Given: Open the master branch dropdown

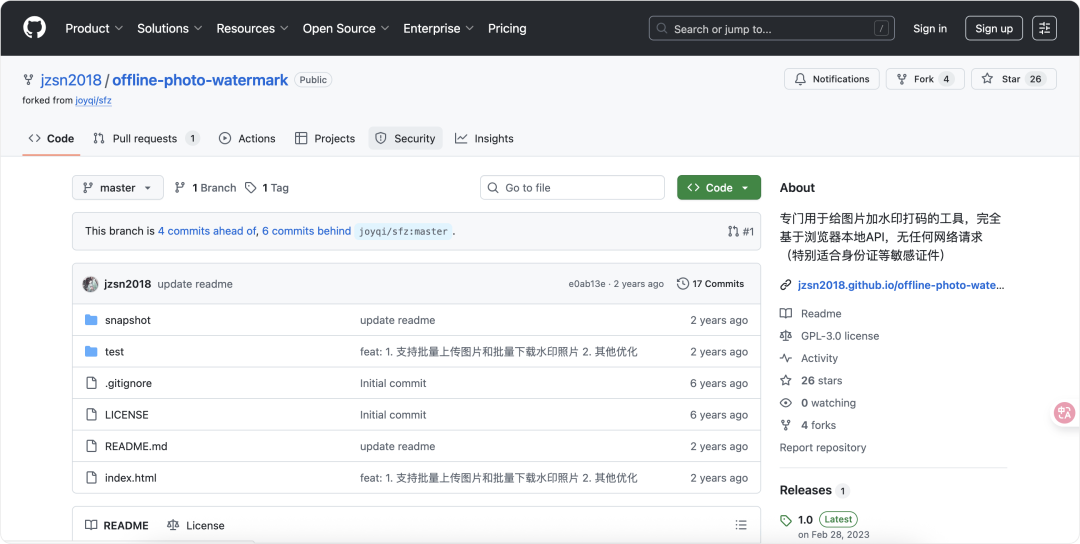Looking at the screenshot, I should [118, 187].
